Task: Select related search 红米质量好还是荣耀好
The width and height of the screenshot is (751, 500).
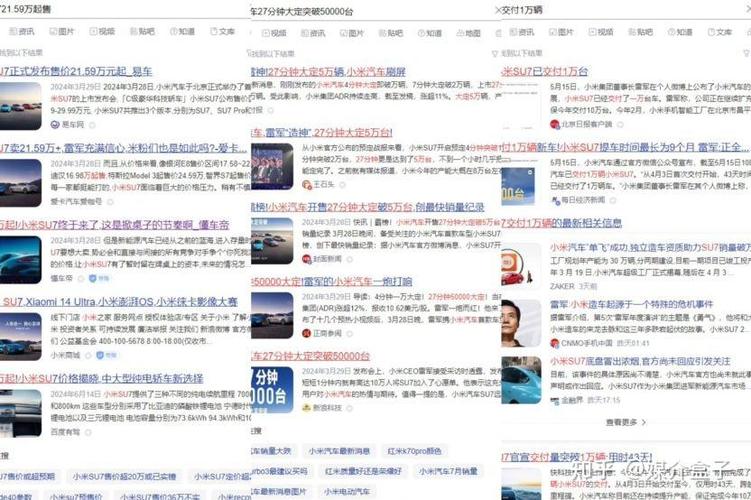Action: coord(364,471)
